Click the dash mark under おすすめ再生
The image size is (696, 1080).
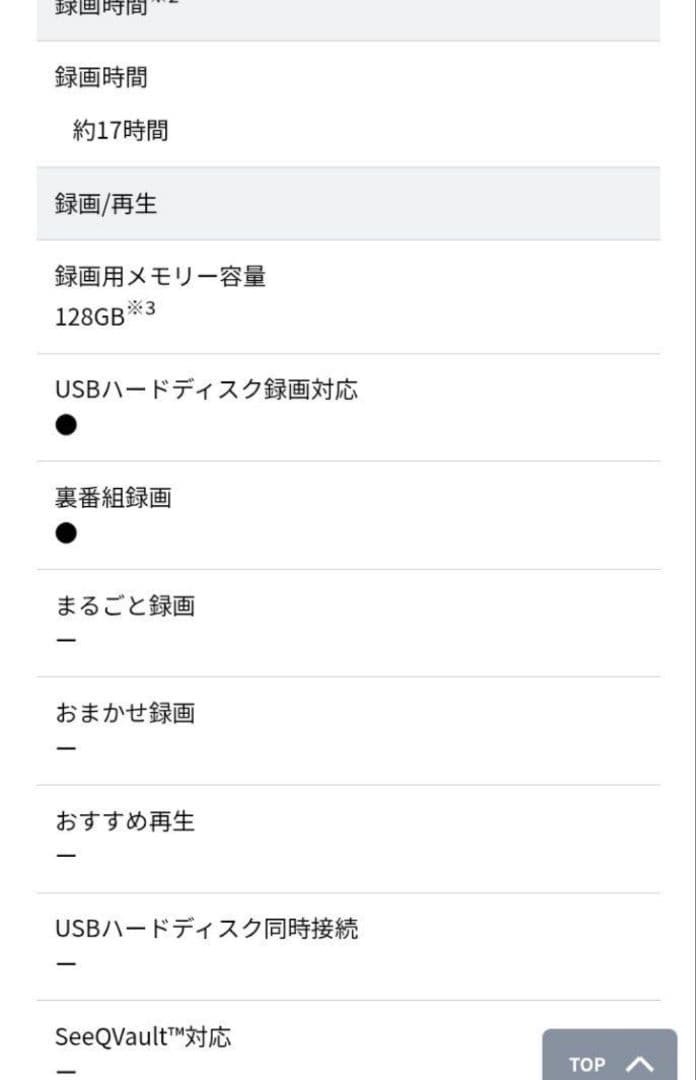(65, 857)
